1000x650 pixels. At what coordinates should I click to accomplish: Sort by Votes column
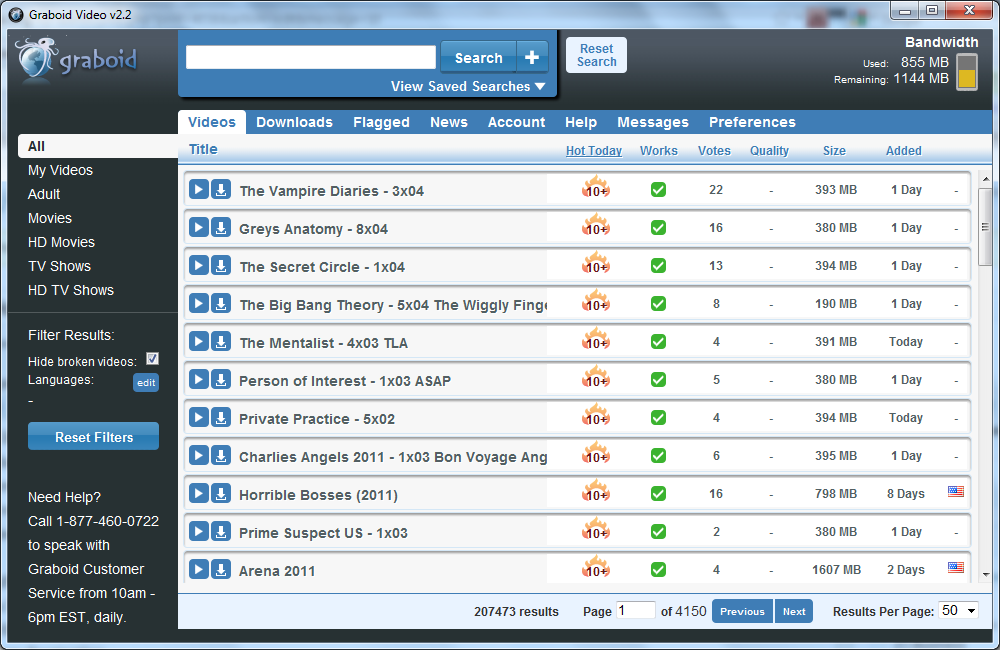click(714, 151)
